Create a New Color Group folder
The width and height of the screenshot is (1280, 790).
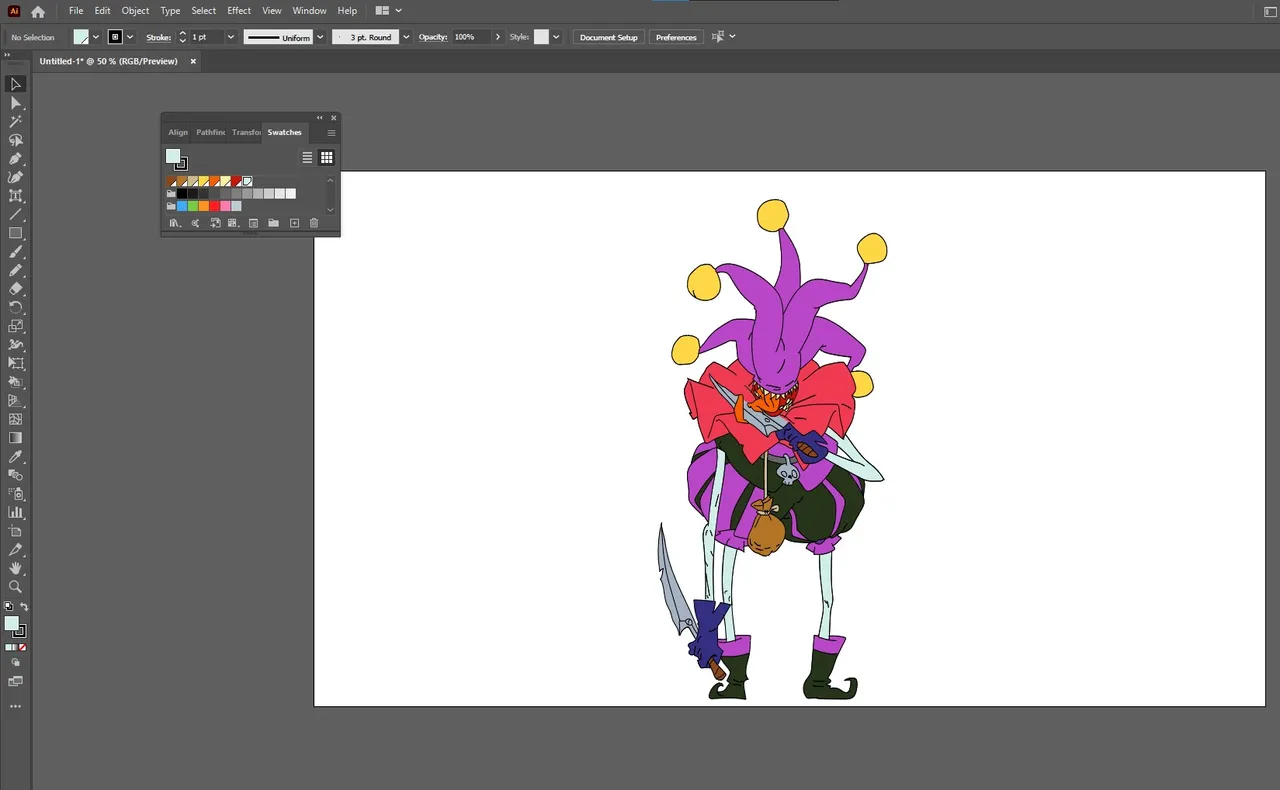tap(273, 223)
